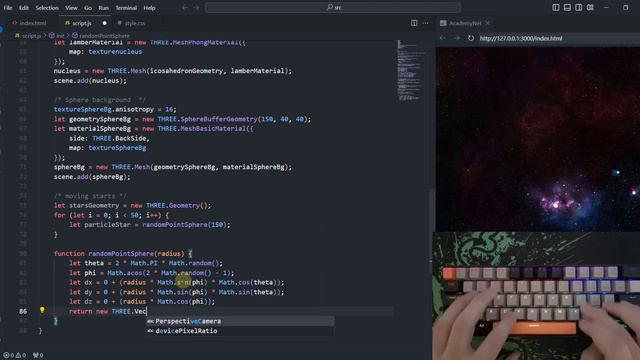The image size is (640, 360).
Task: Click the errors count in the status bar
Action: [x=9, y=355]
